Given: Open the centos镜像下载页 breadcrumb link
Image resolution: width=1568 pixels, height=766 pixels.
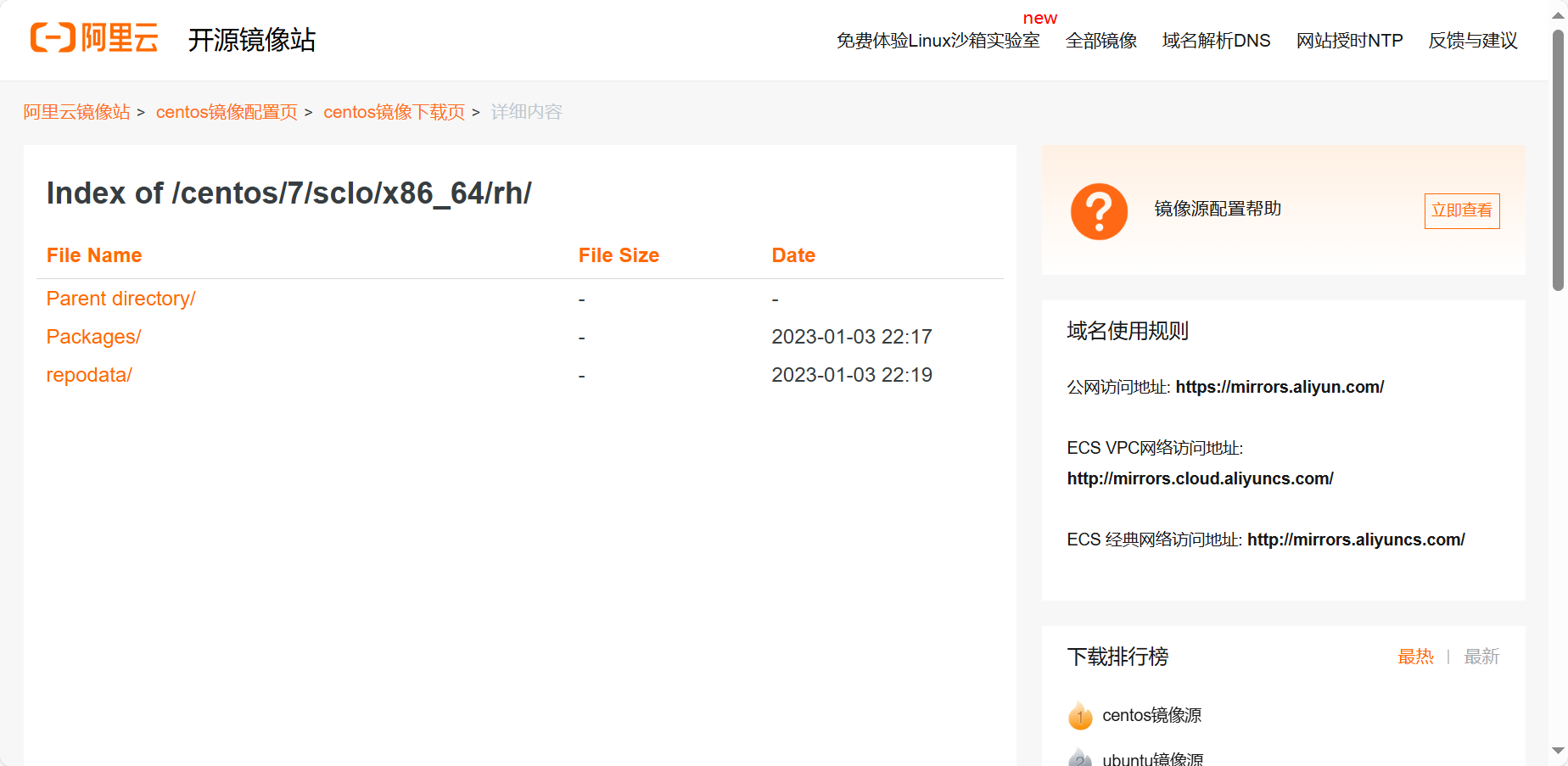Looking at the screenshot, I should [x=394, y=112].
